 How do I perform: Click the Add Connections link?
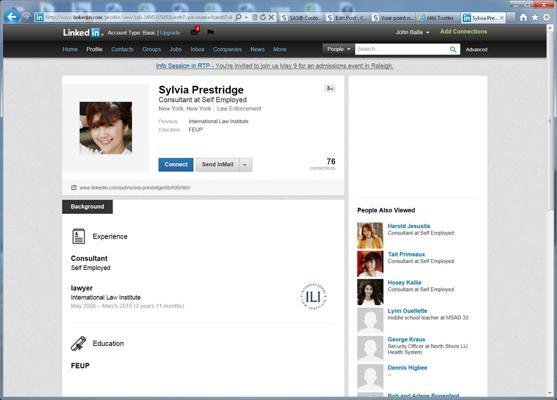click(464, 32)
